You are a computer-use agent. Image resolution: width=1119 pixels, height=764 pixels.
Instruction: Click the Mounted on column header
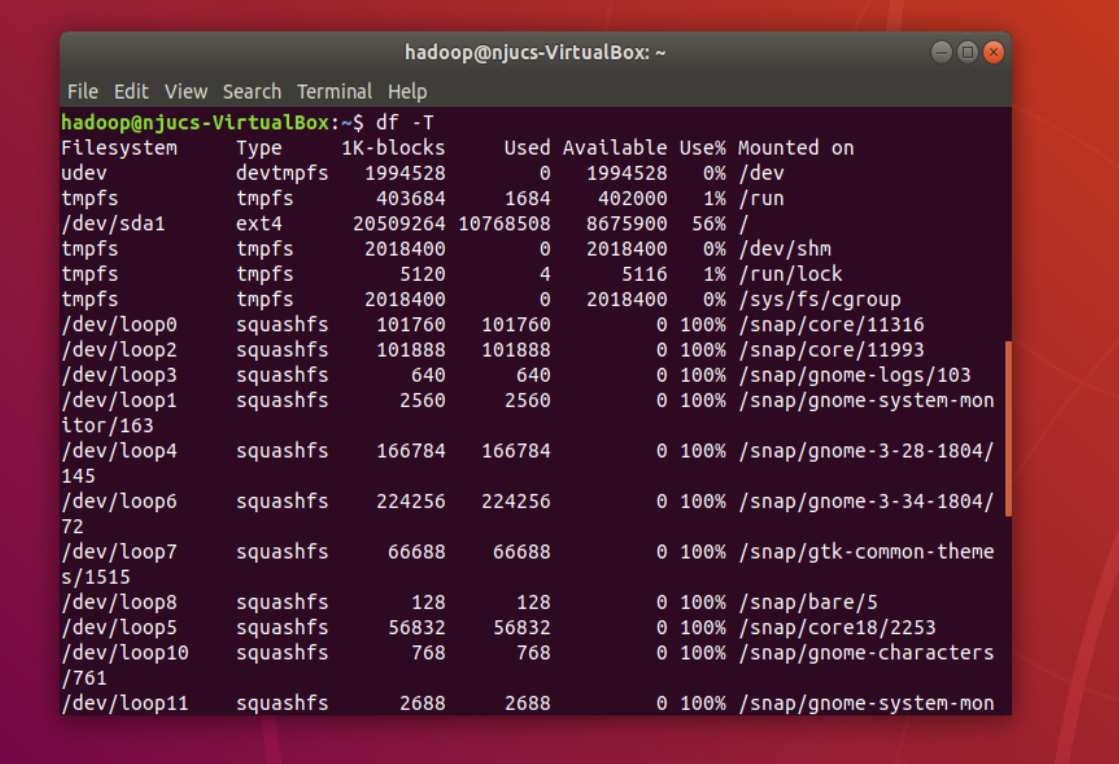point(796,148)
